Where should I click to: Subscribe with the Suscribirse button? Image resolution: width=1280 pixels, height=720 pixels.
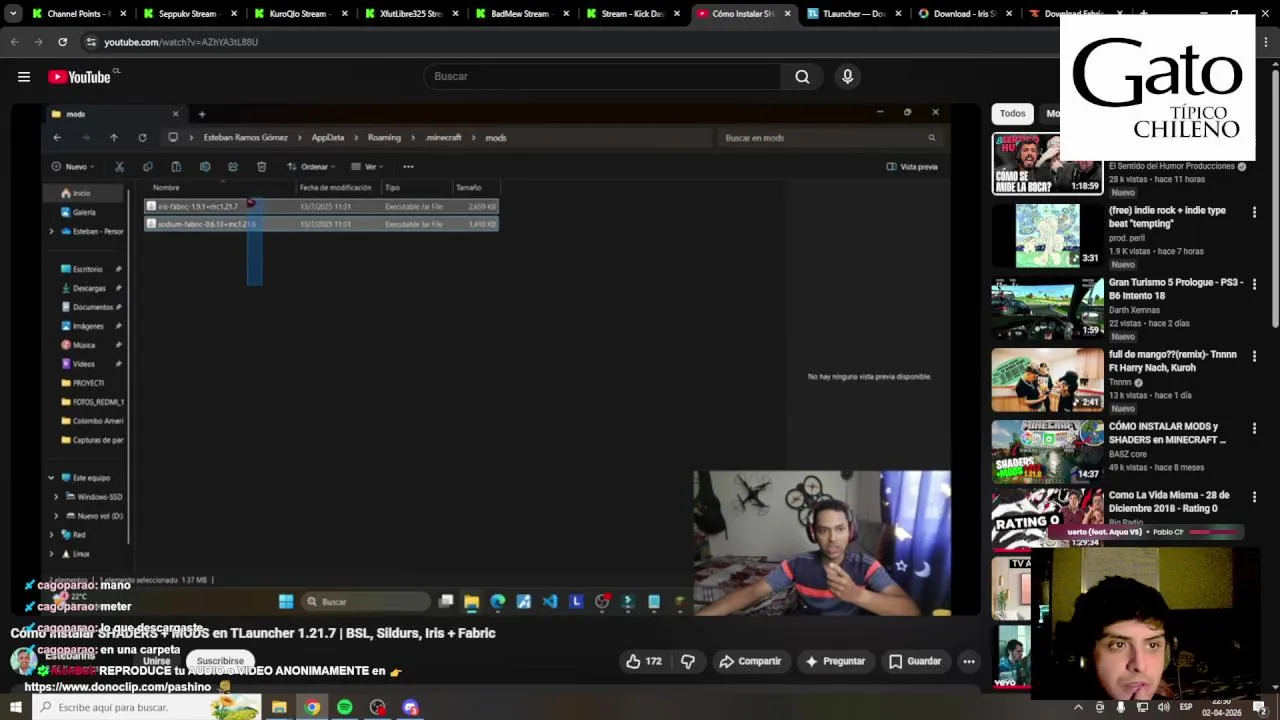220,661
